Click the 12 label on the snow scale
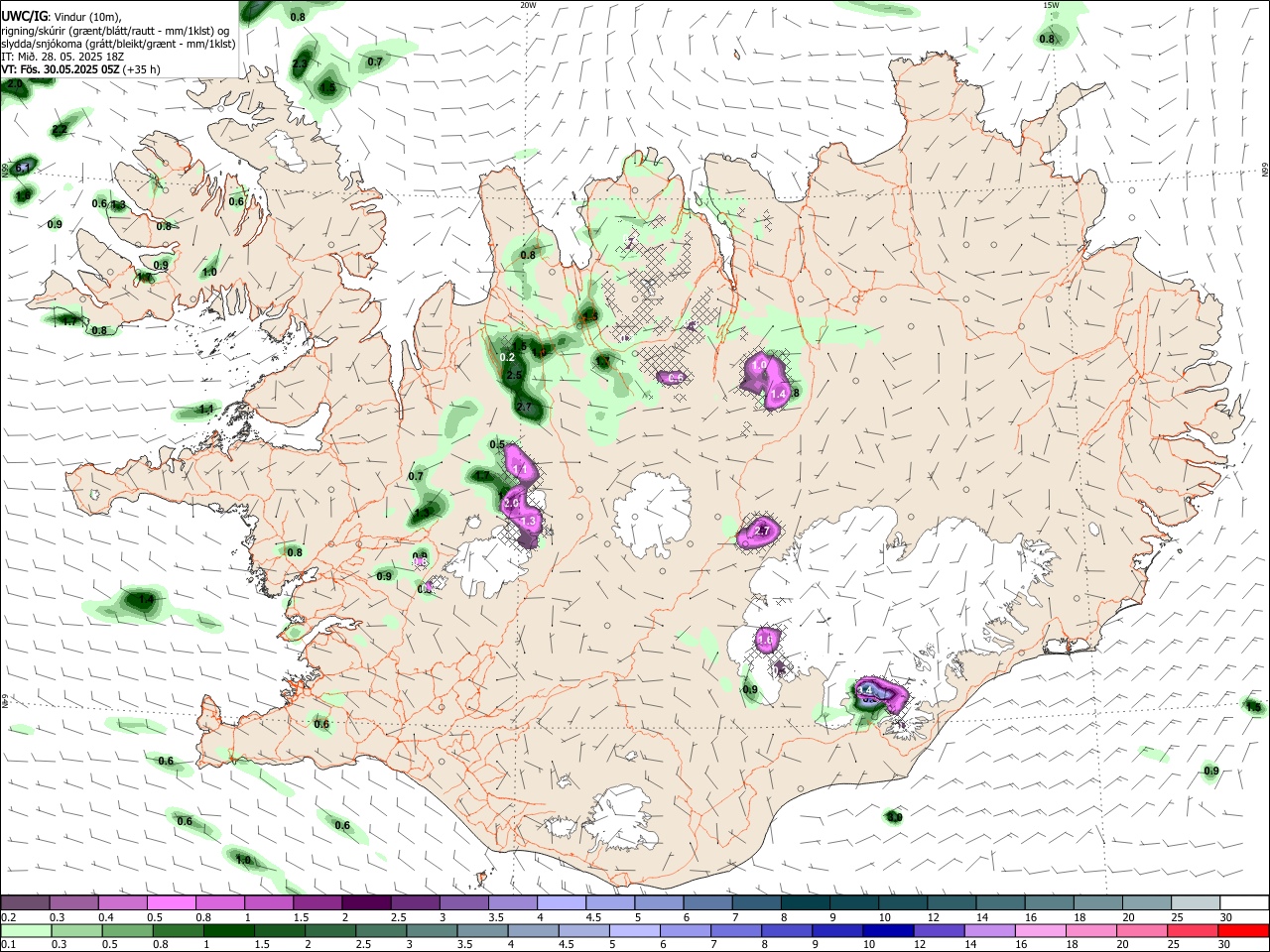Screen dimensions: 1270x952 [933, 917]
